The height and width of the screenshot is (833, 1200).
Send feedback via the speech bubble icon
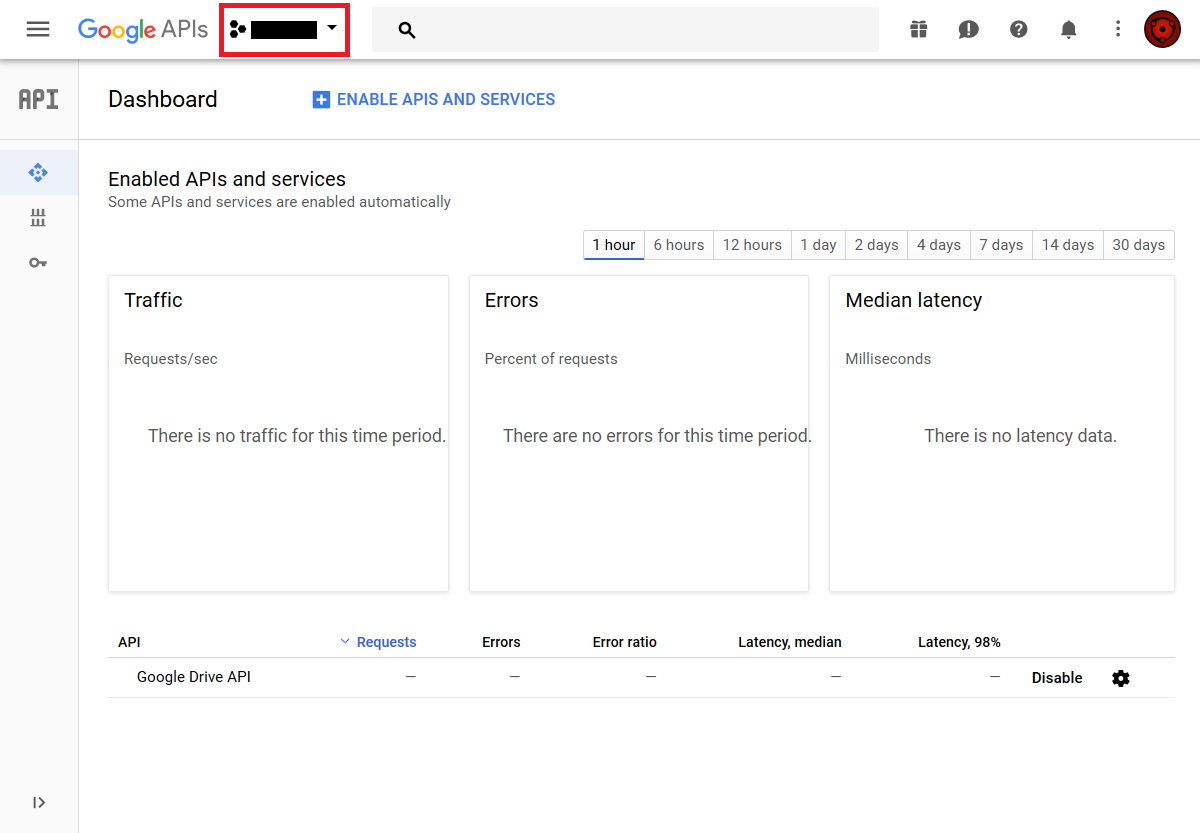click(968, 29)
